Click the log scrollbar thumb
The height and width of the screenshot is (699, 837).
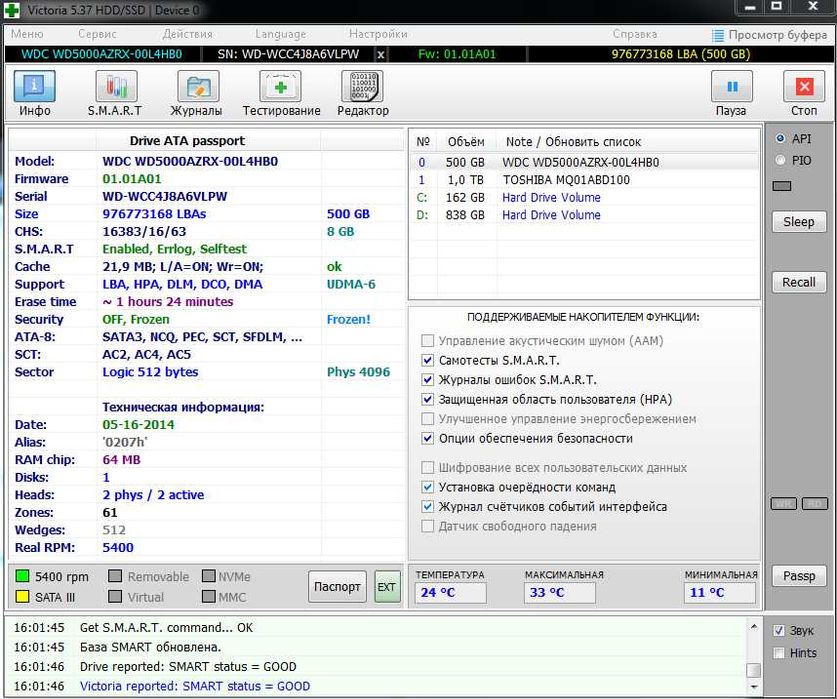click(x=754, y=670)
